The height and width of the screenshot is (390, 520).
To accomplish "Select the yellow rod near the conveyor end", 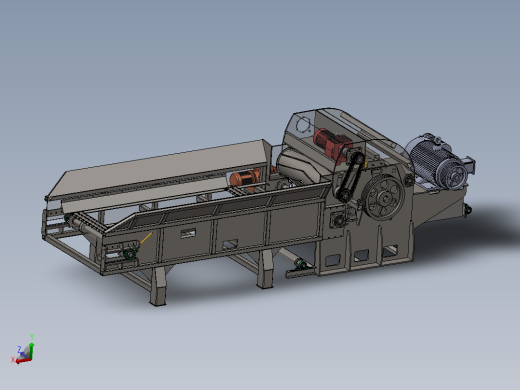I will coord(145,239).
